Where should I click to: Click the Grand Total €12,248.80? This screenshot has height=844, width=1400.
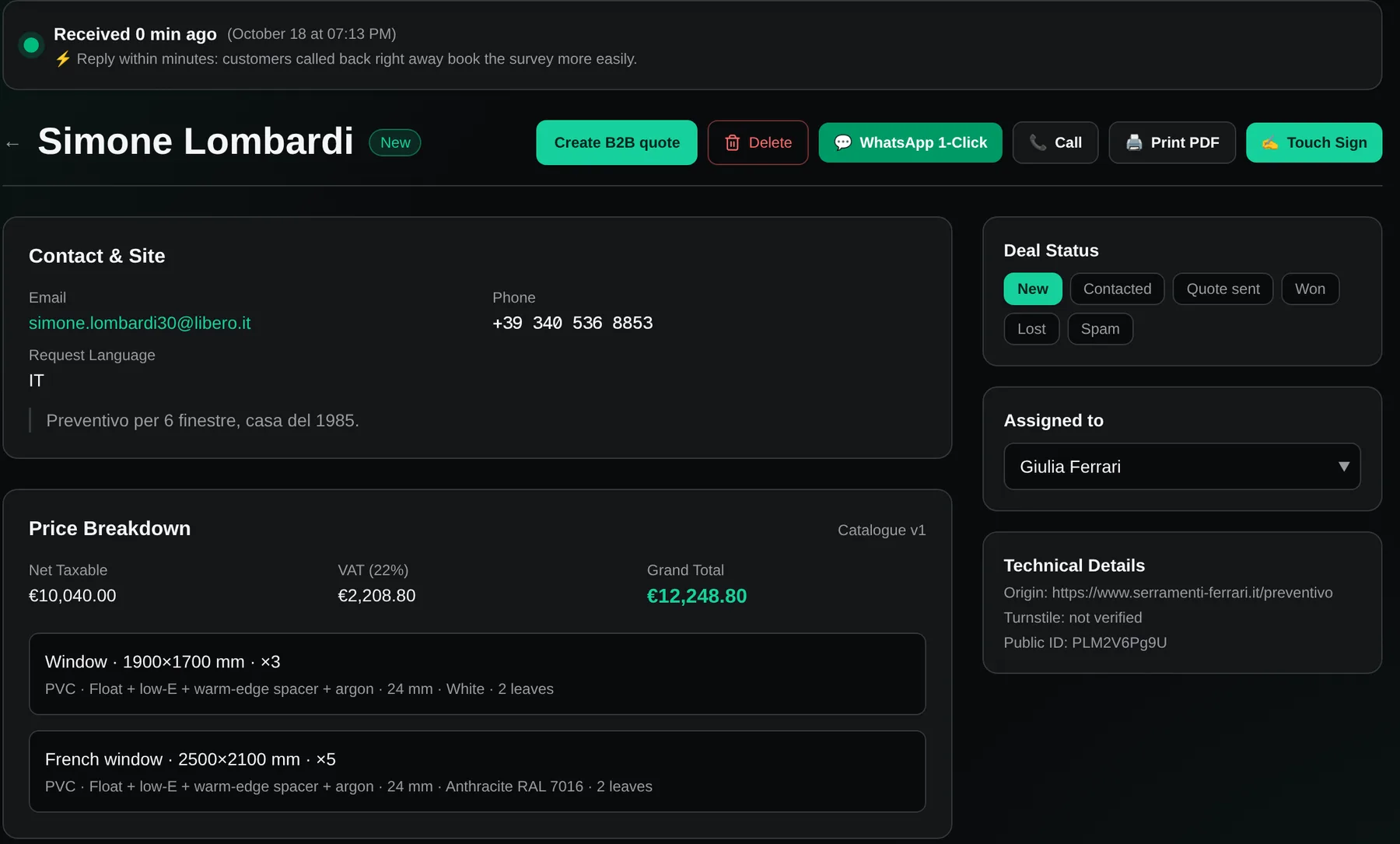coord(696,596)
